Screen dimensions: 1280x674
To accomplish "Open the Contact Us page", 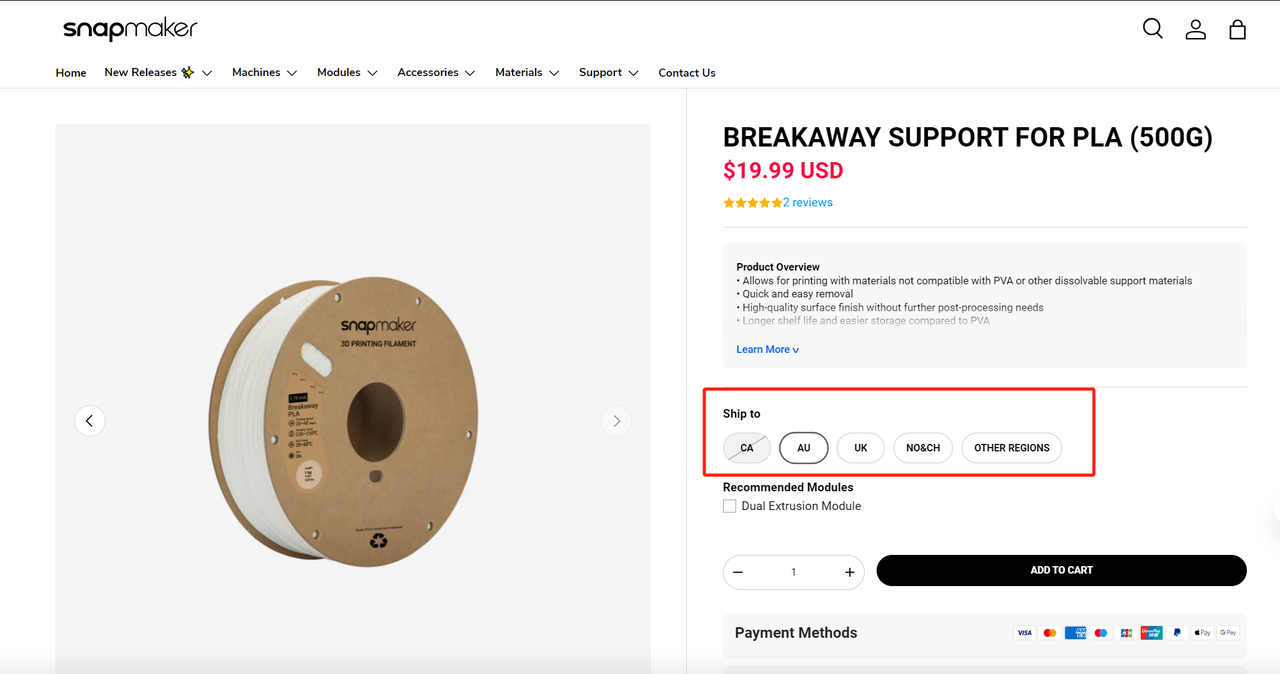I will (x=686, y=72).
